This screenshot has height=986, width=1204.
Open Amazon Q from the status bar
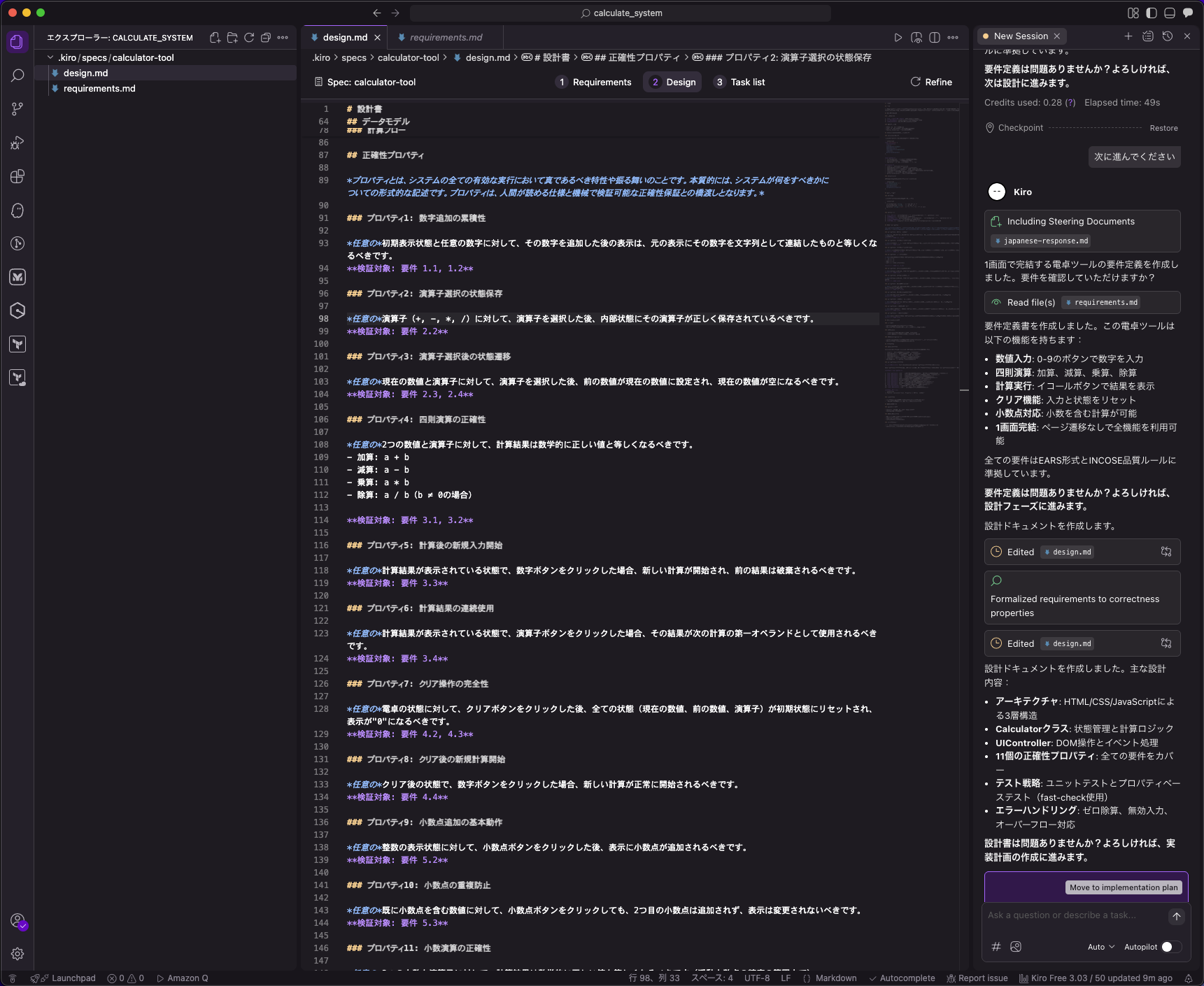click(183, 978)
